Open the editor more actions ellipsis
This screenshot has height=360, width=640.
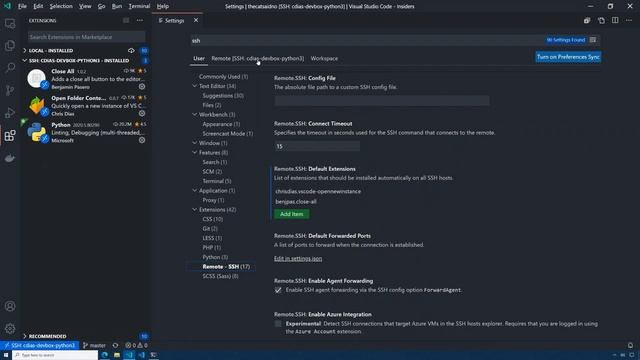(629, 20)
